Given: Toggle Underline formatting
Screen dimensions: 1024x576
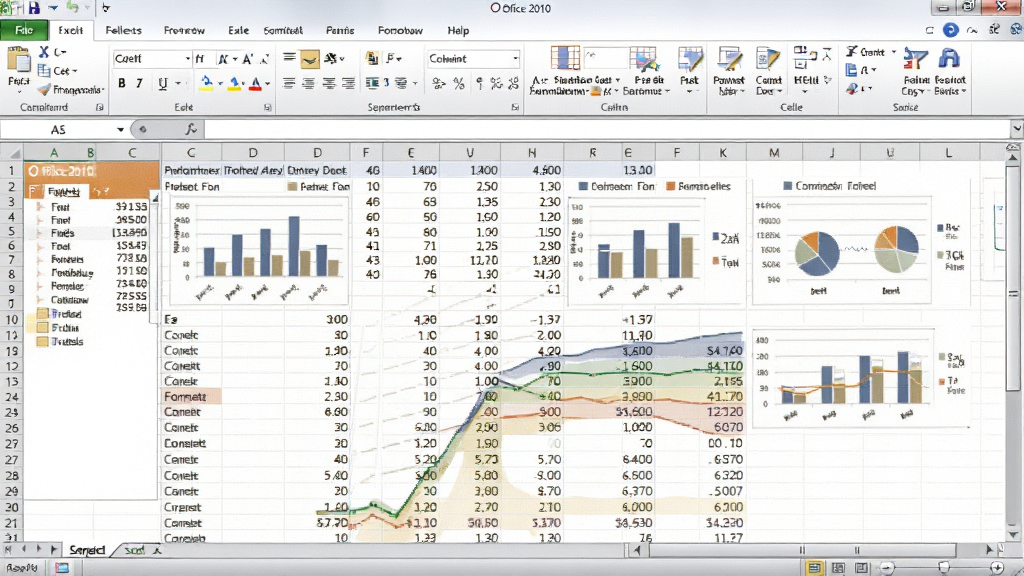Looking at the screenshot, I should click(163, 84).
